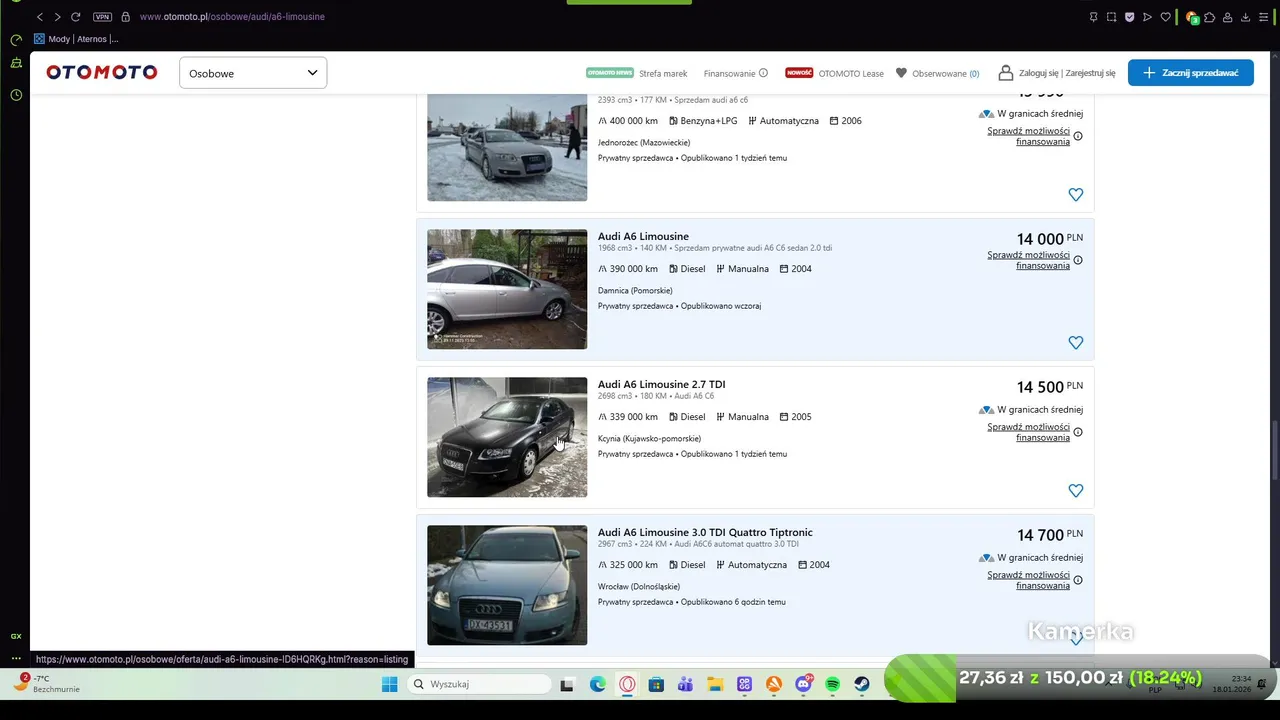
Task: Open the Wrocław Audi A6 3.0 TDI photo
Action: coord(507,585)
